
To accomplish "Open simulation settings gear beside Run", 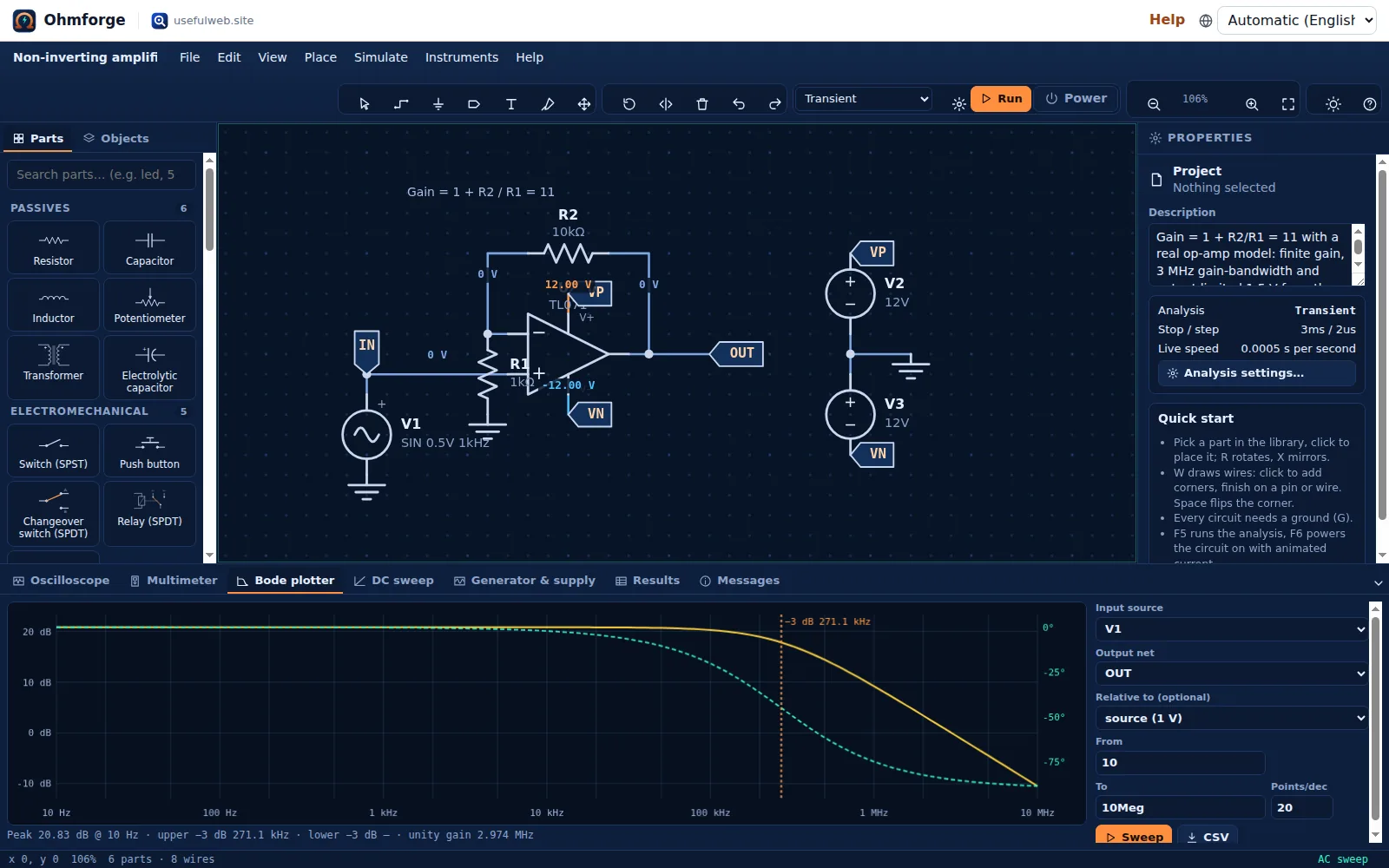I will (x=958, y=104).
